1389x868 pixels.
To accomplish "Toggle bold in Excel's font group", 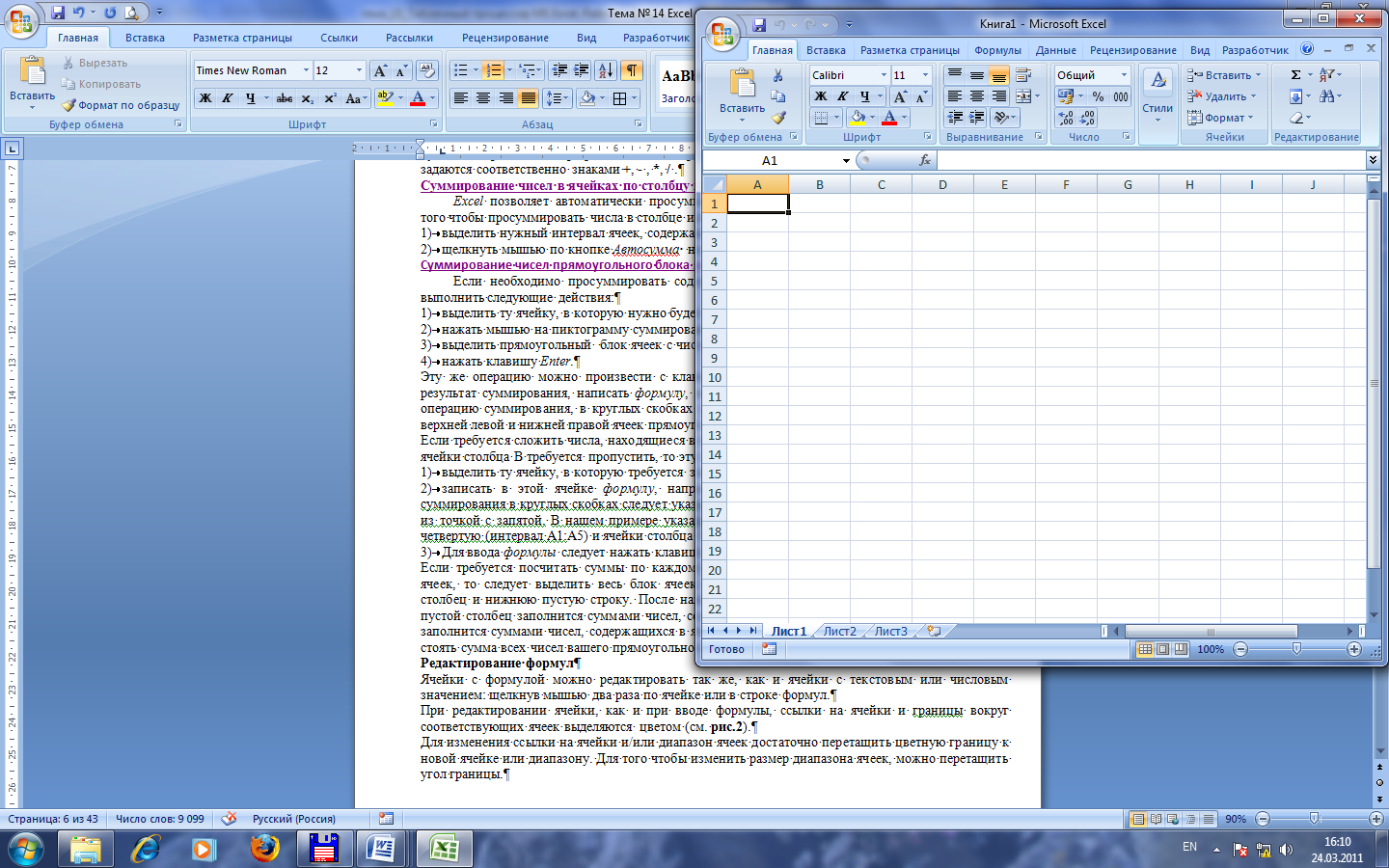I will click(820, 96).
